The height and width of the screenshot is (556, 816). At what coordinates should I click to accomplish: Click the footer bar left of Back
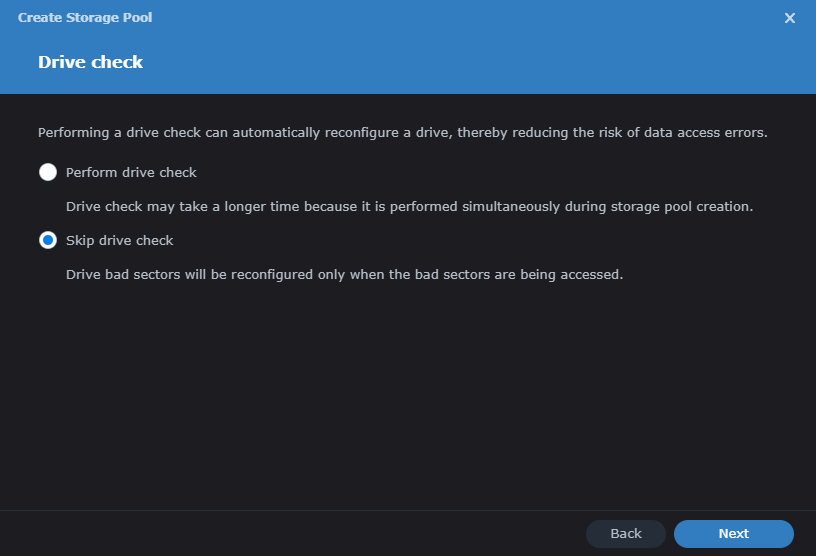tap(300, 533)
